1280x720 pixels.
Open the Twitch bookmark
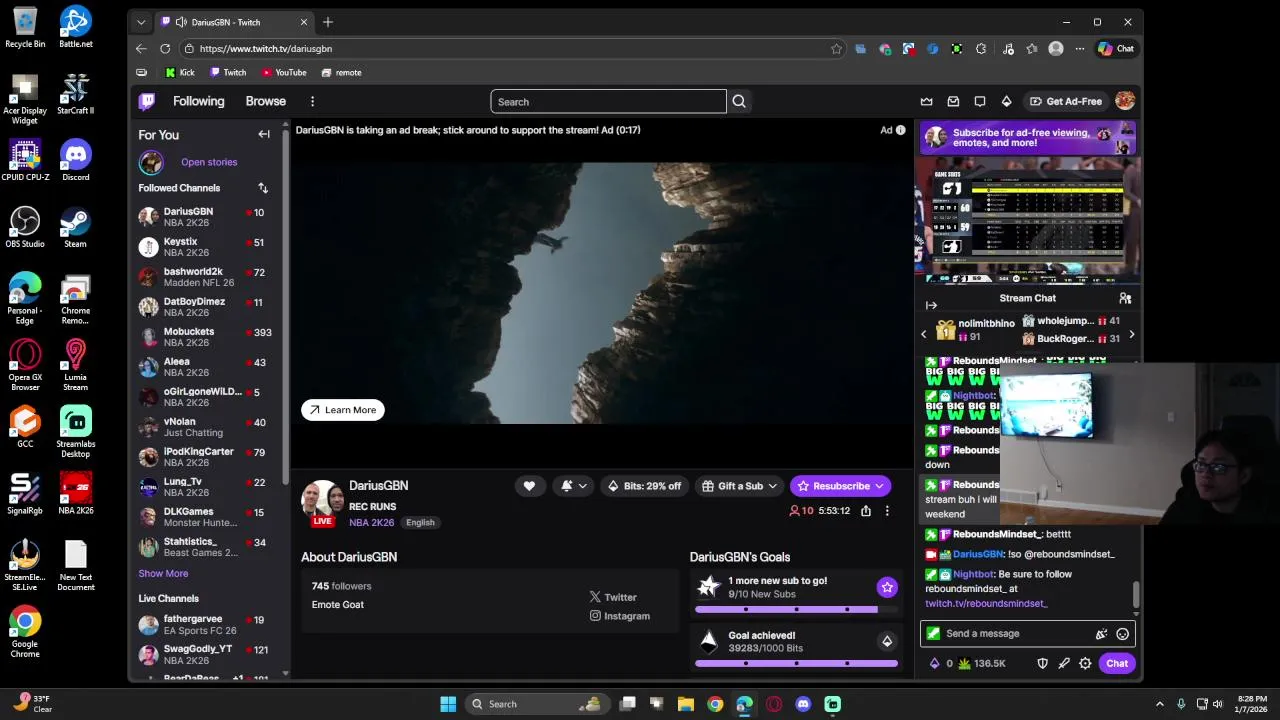point(228,73)
